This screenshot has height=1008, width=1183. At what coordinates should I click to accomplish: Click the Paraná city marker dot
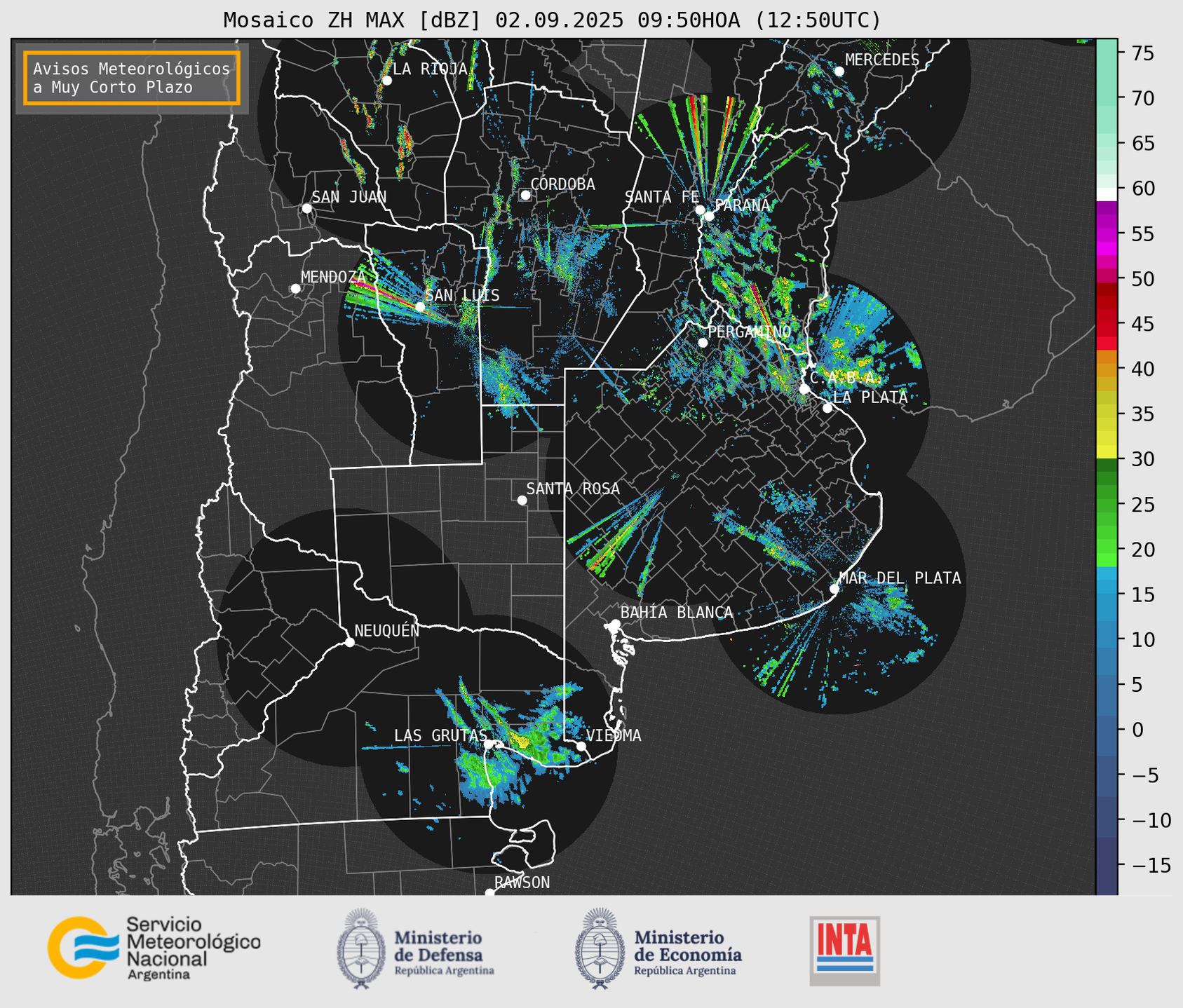[709, 216]
